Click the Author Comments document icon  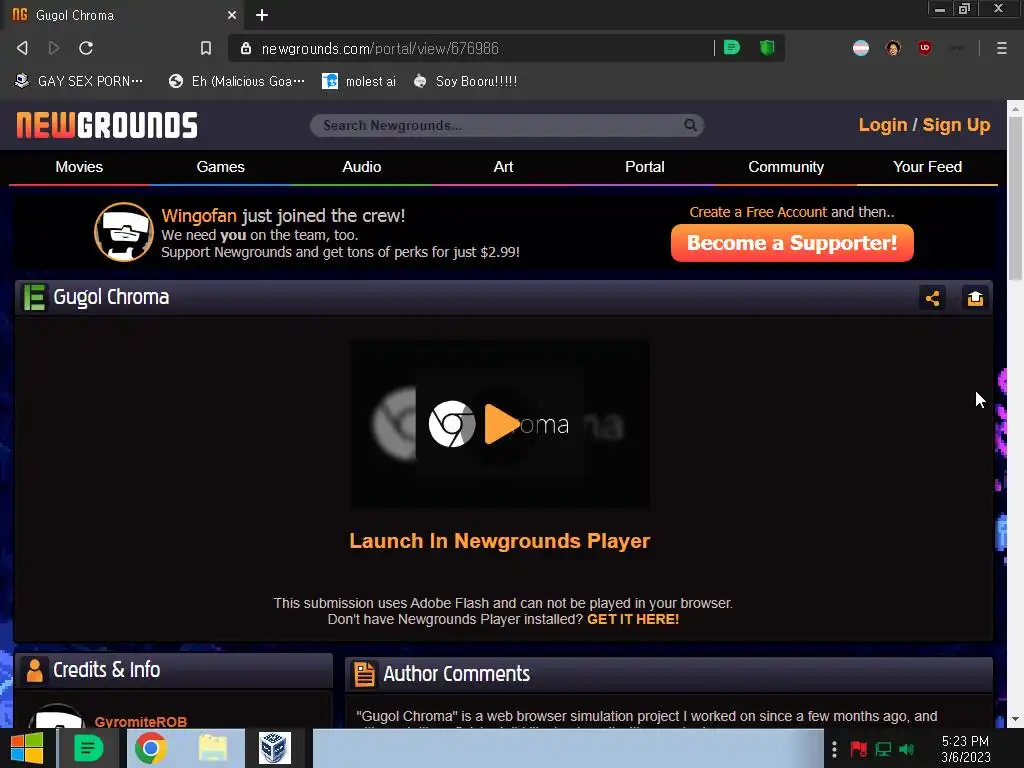pyautogui.click(x=364, y=674)
